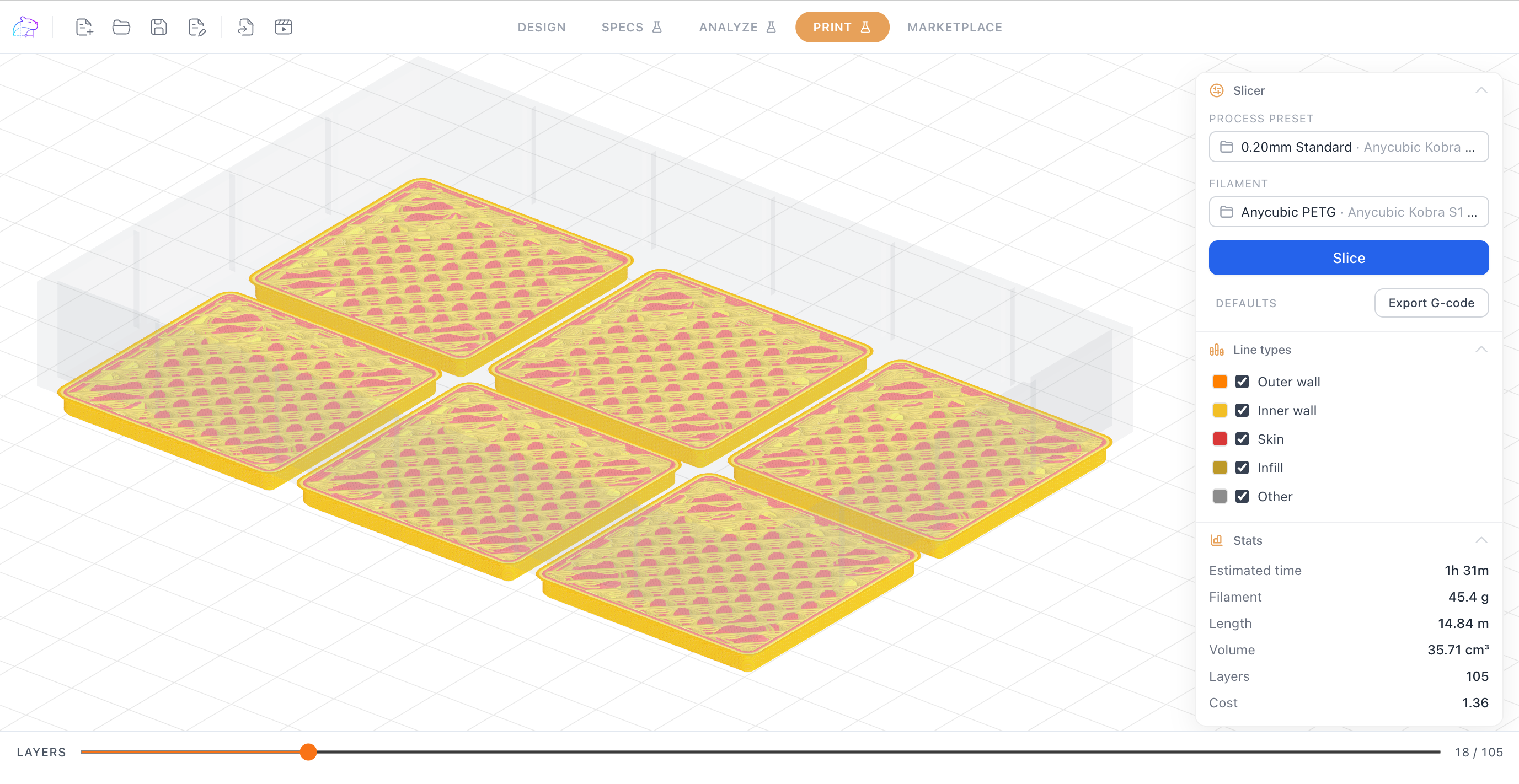Click the FILAMENT section label
The image size is (1519, 784).
[1238, 184]
